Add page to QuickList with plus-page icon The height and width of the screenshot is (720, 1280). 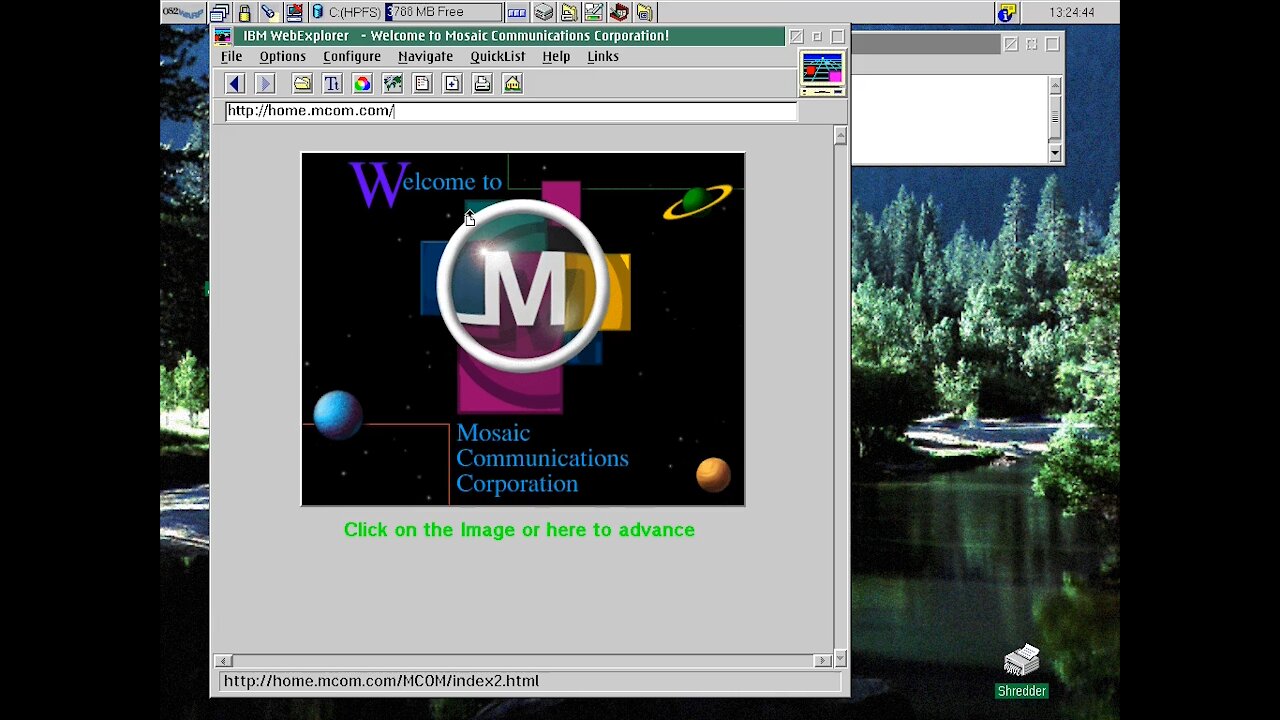pos(452,84)
